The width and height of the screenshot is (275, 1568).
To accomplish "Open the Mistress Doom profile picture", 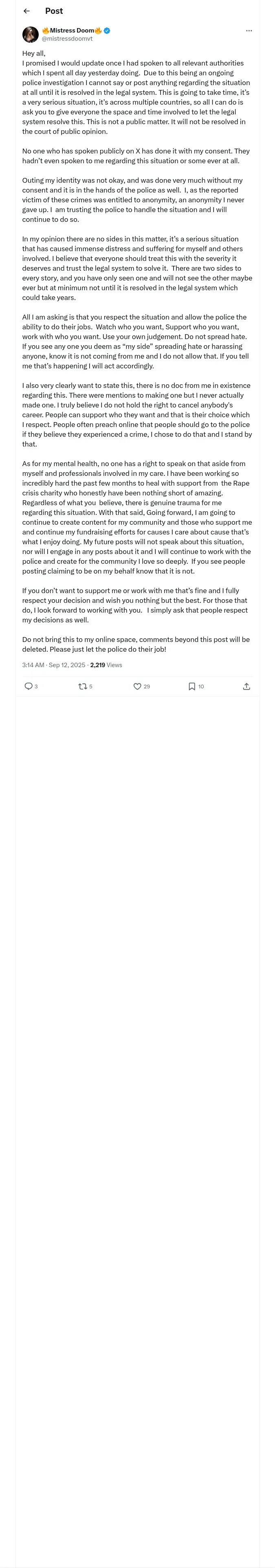I will [x=31, y=34].
